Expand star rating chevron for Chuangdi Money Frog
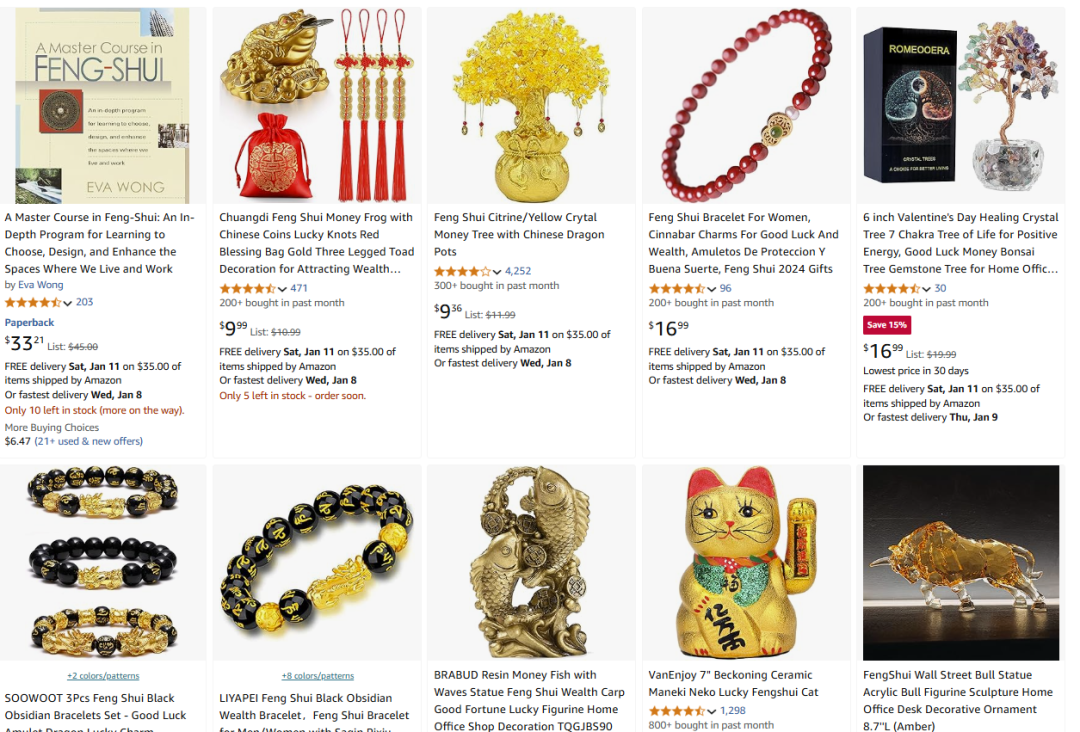This screenshot has width=1080, height=732. pos(282,289)
